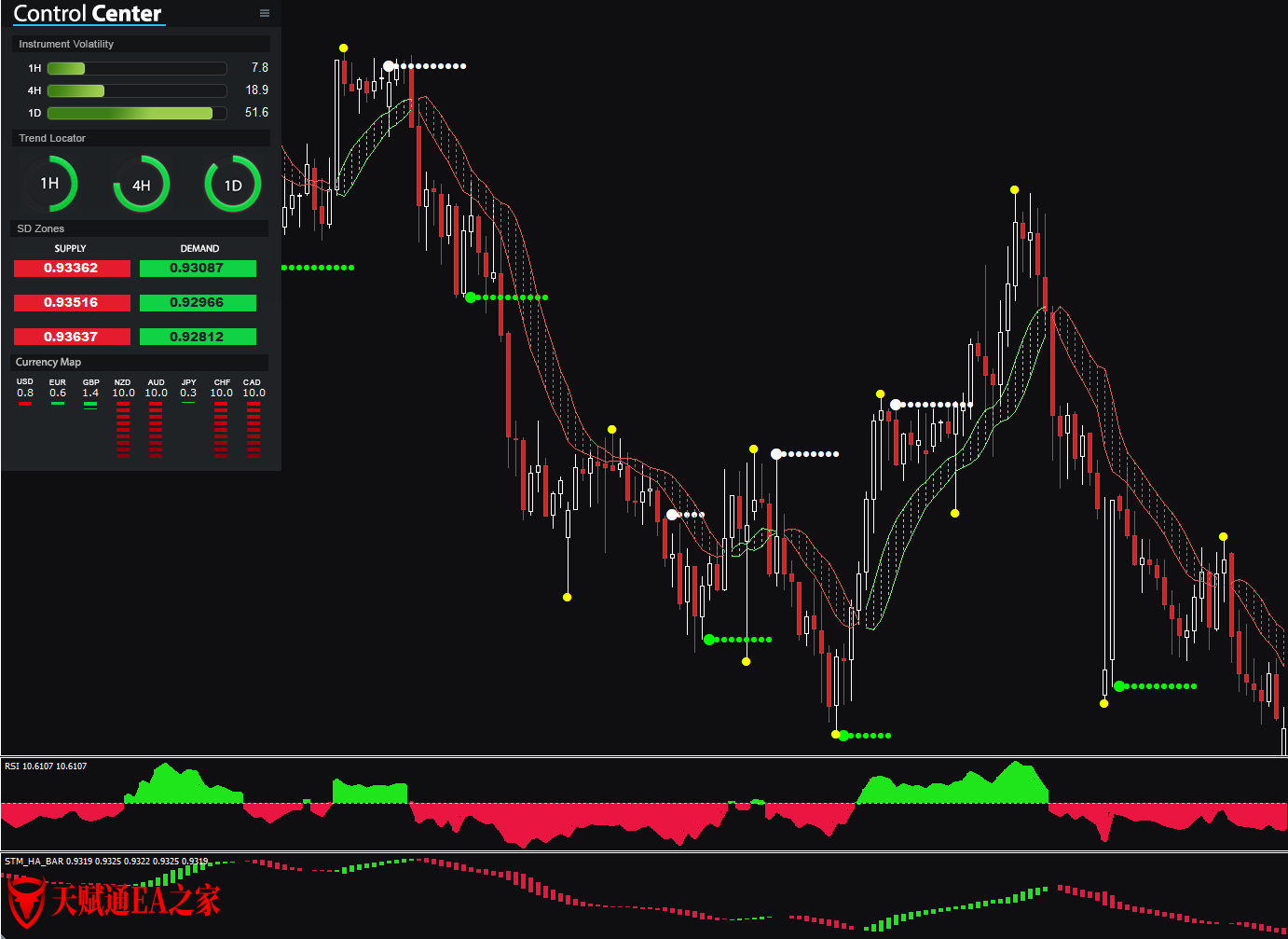The width and height of the screenshot is (1288, 939).
Task: Select supply zone level 0.93362
Action: 72,269
